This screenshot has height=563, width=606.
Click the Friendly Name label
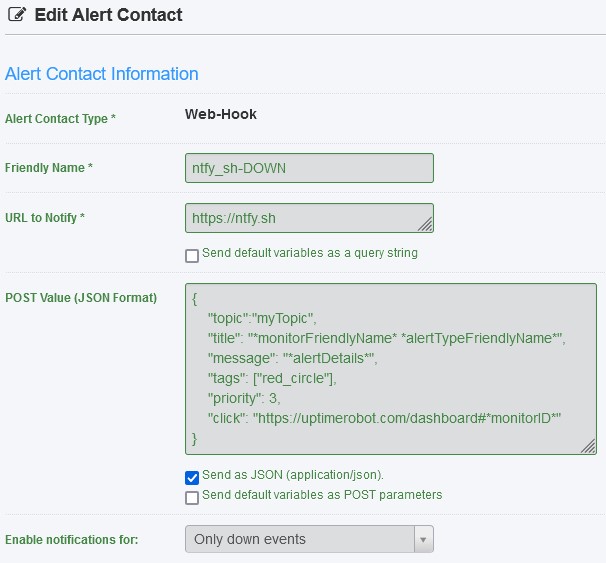pos(49,168)
